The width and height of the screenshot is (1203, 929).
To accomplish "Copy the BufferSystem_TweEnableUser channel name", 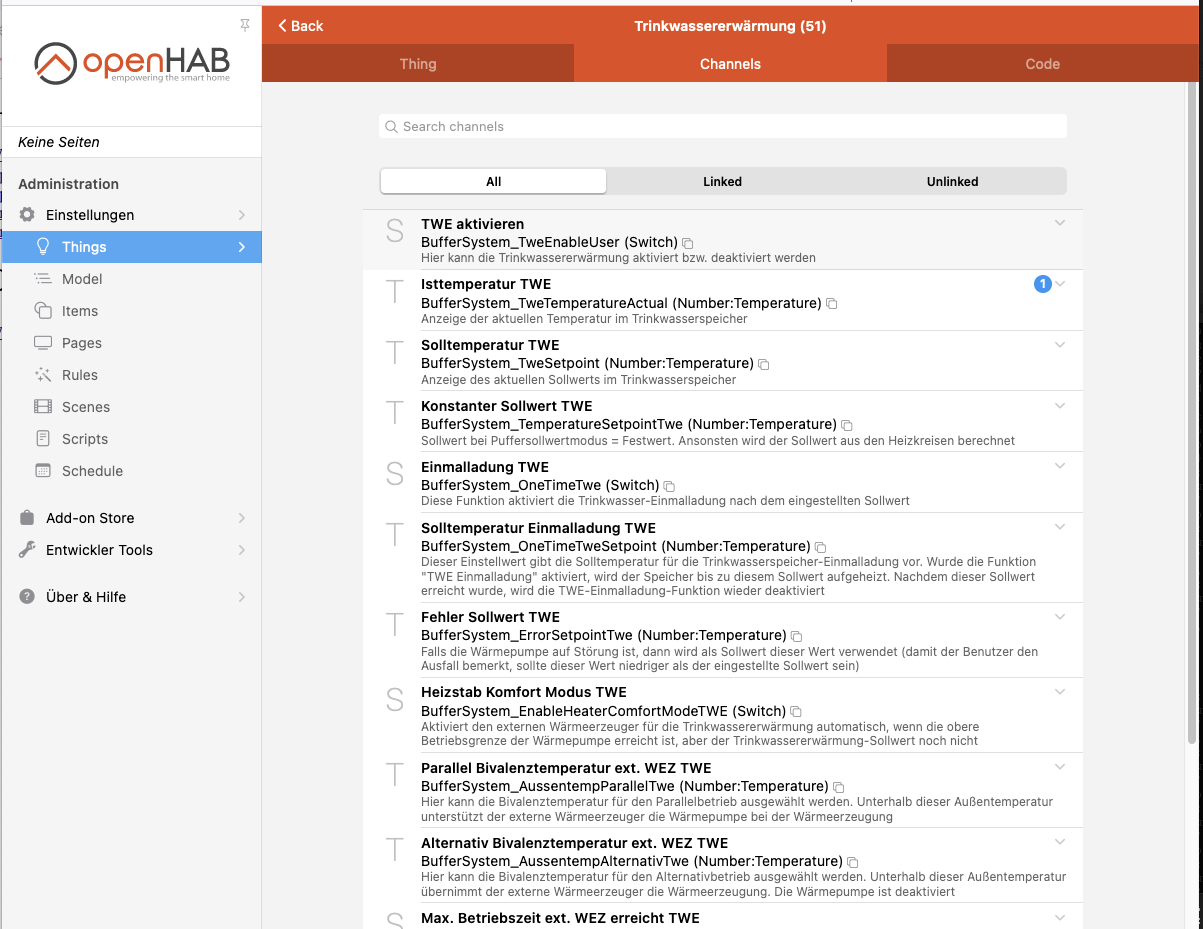I will click(687, 243).
